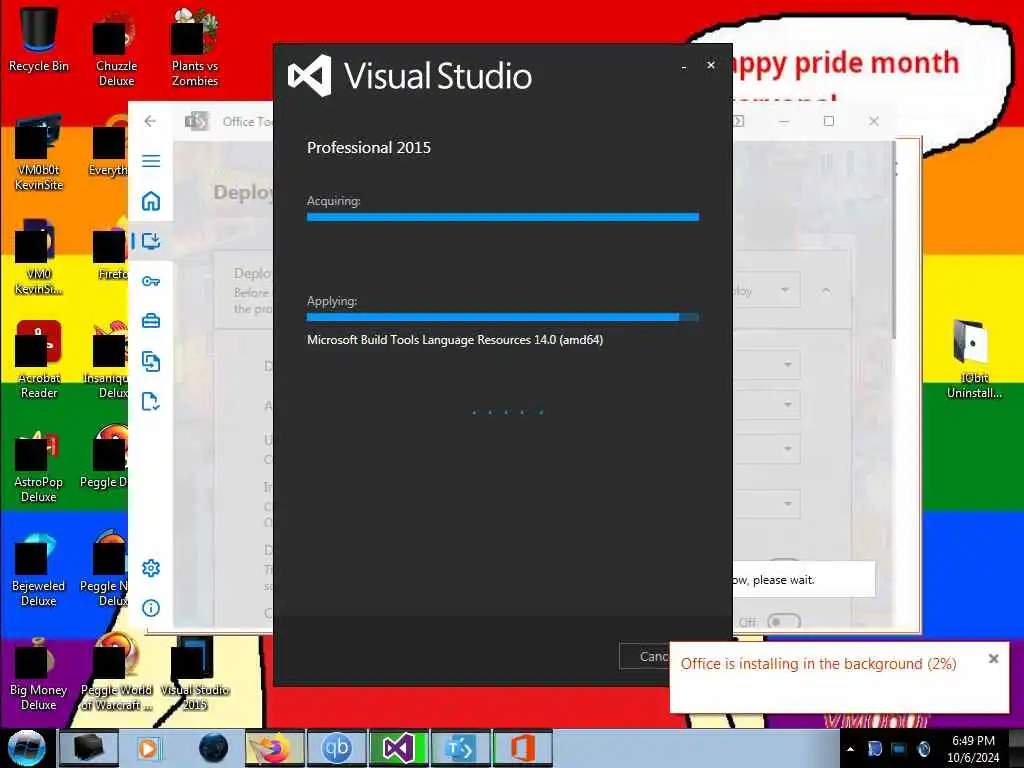Collapse the deploy section chevron in Office Tool
The width and height of the screenshot is (1024, 768).
826,290
